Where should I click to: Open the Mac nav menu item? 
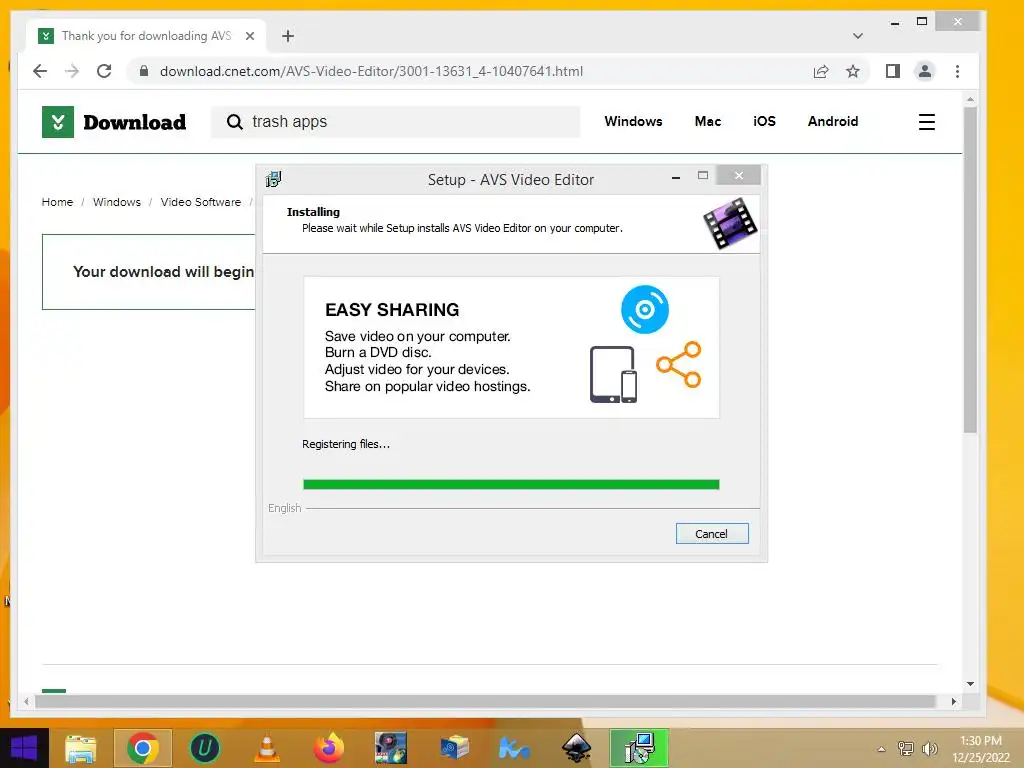point(708,121)
